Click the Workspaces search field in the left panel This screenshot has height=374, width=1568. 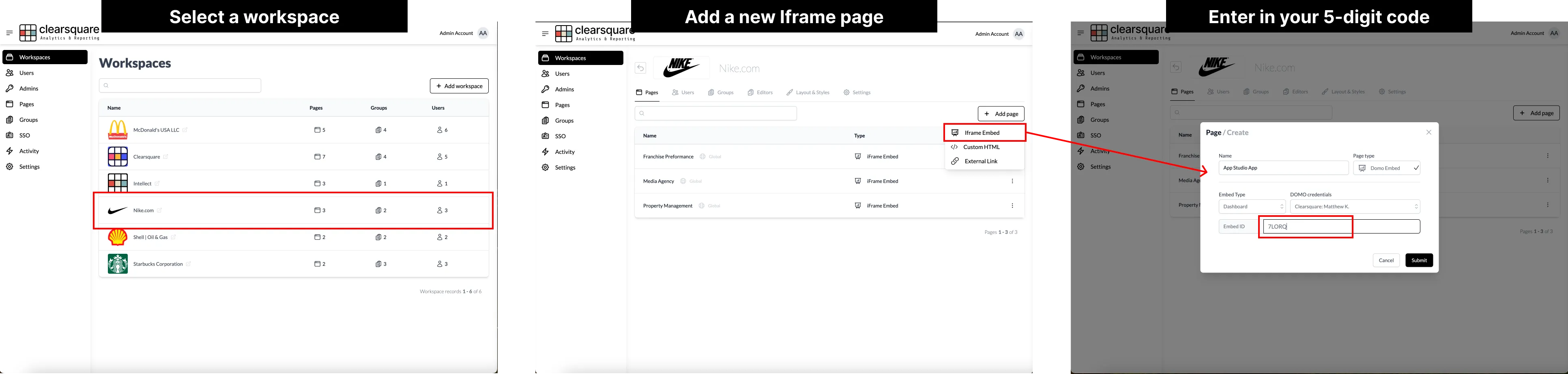point(180,86)
